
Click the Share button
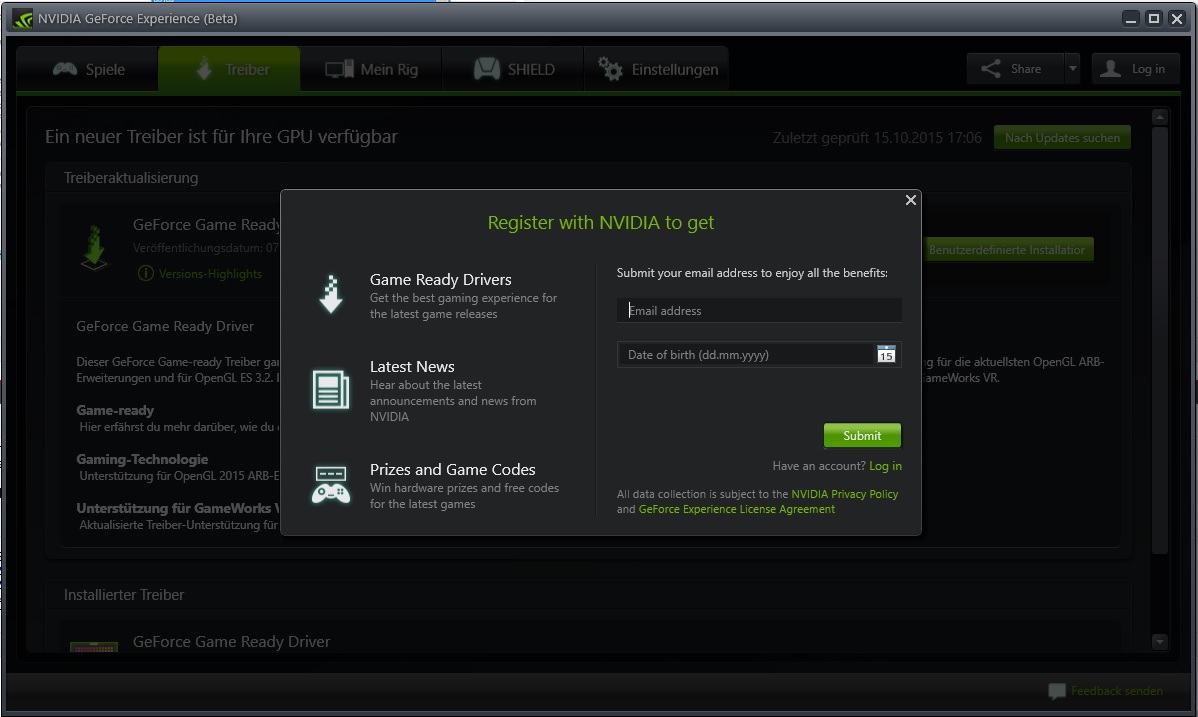(1015, 69)
